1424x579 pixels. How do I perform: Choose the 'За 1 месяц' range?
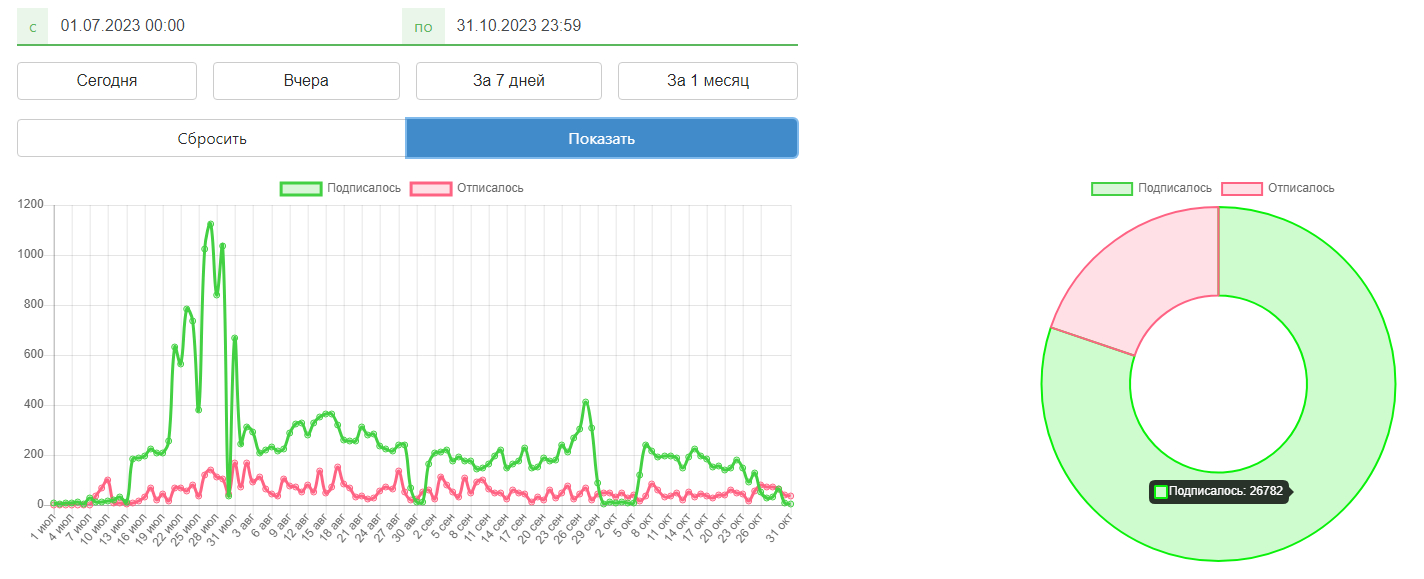pos(708,81)
